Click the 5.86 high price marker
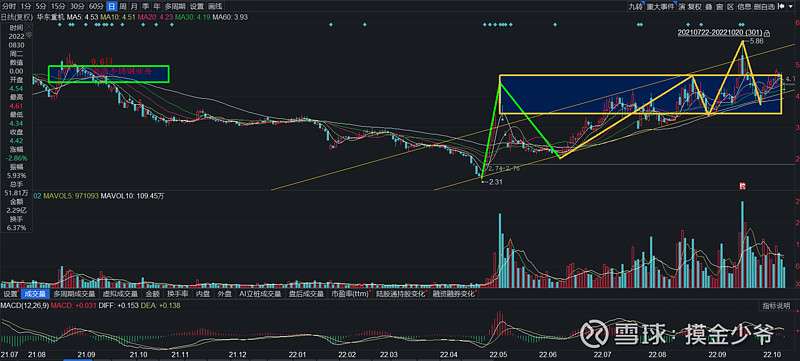Viewport: 800px width, 361px height. coord(757,41)
